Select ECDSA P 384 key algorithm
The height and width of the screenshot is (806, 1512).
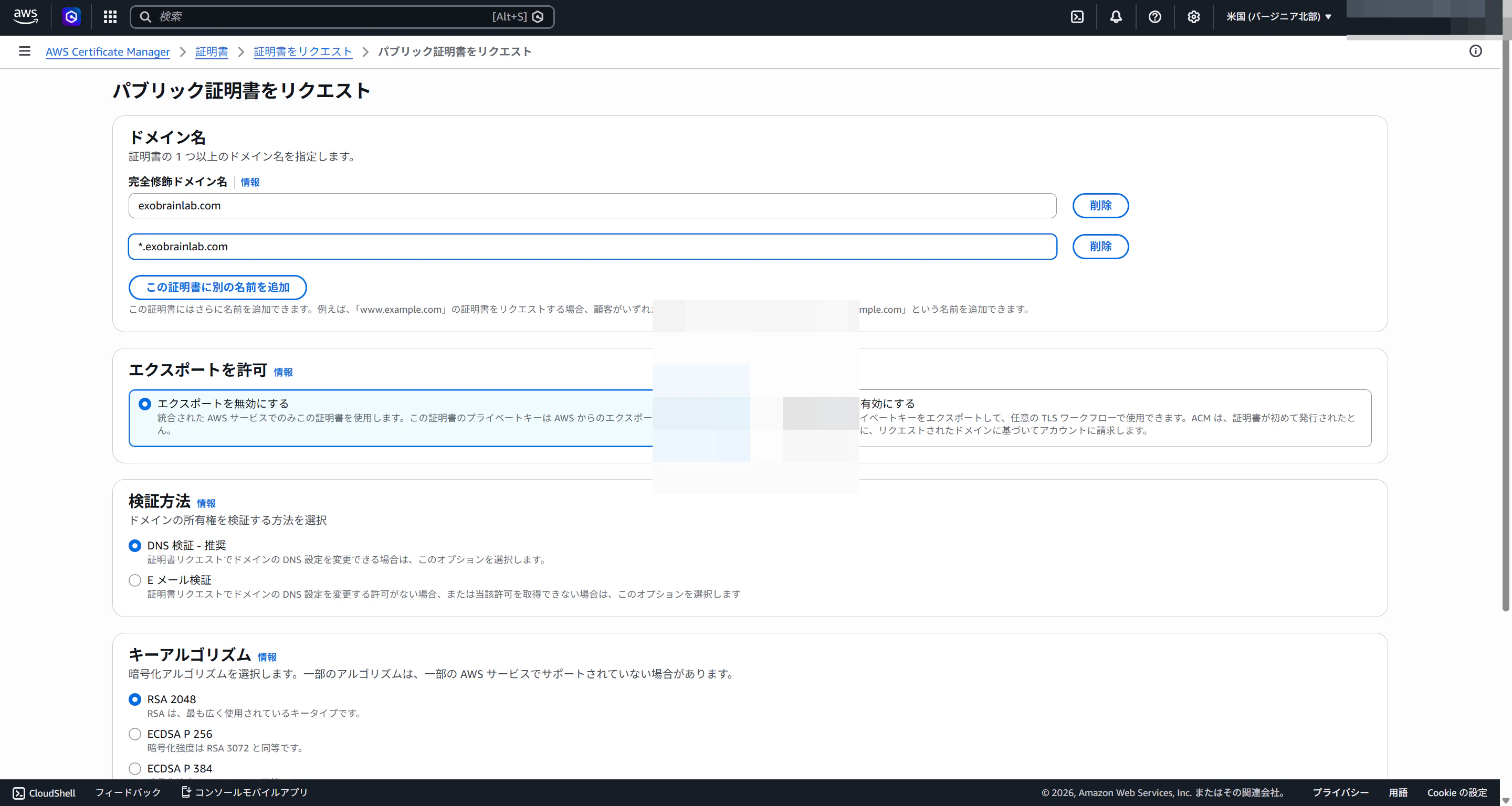(x=135, y=768)
